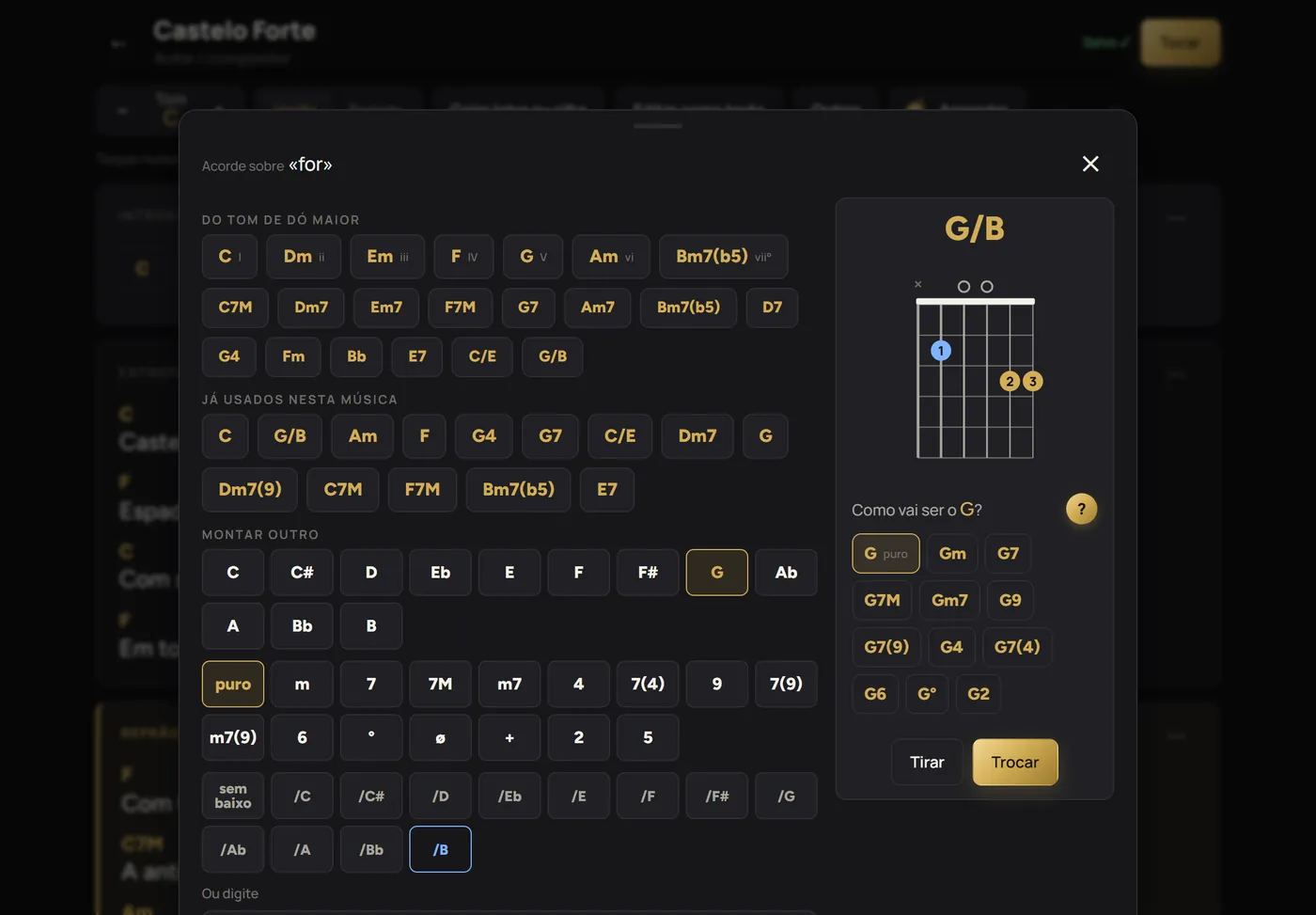The width and height of the screenshot is (1316, 915).
Task: Choose the Gm suggestion chip
Action: coord(952,554)
